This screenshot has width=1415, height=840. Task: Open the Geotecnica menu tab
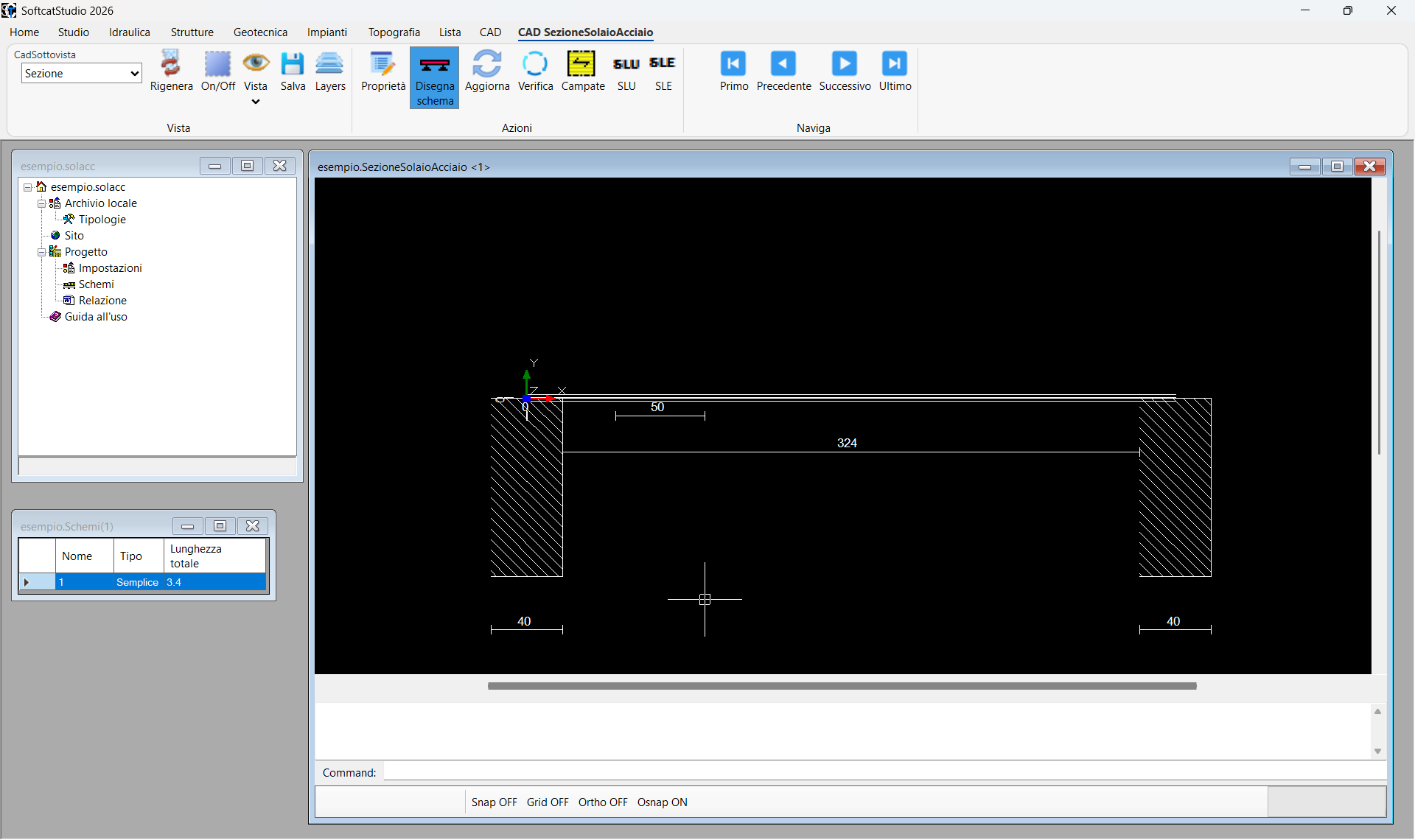click(x=260, y=32)
